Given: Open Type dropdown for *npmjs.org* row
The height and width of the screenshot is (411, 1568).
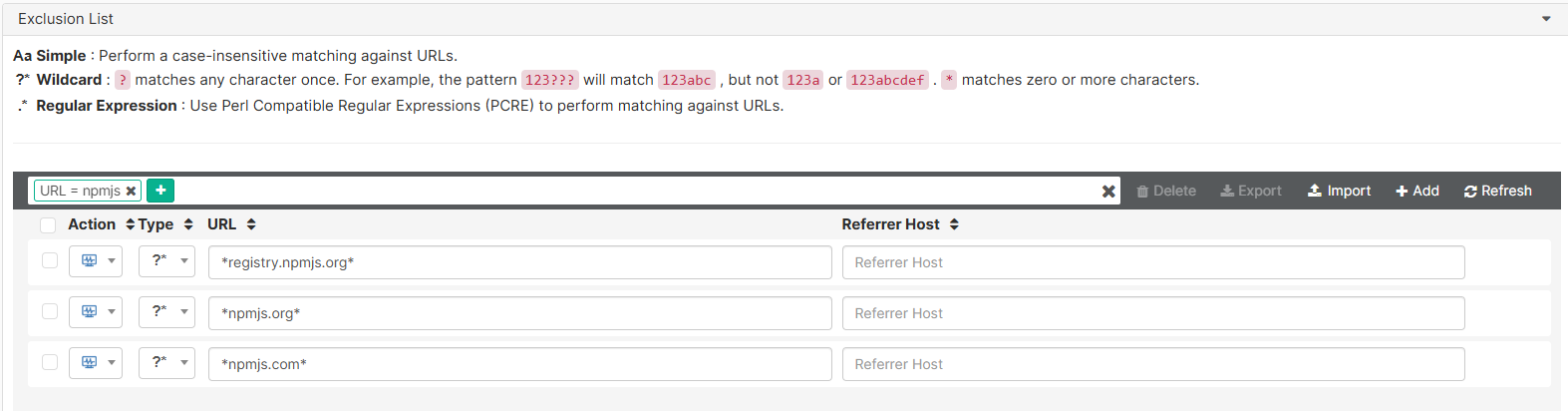Looking at the screenshot, I should point(166,312).
